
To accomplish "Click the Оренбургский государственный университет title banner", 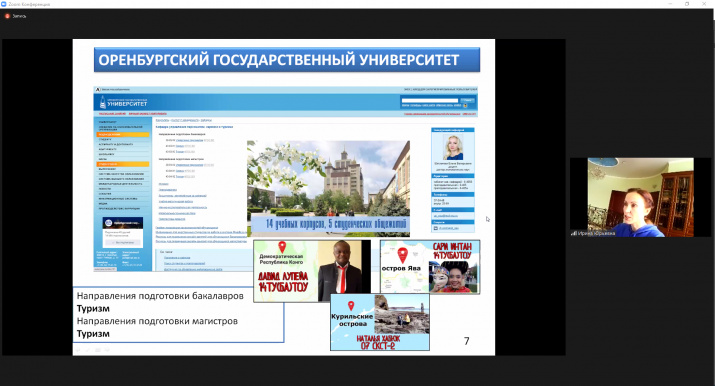I will click(x=287, y=60).
